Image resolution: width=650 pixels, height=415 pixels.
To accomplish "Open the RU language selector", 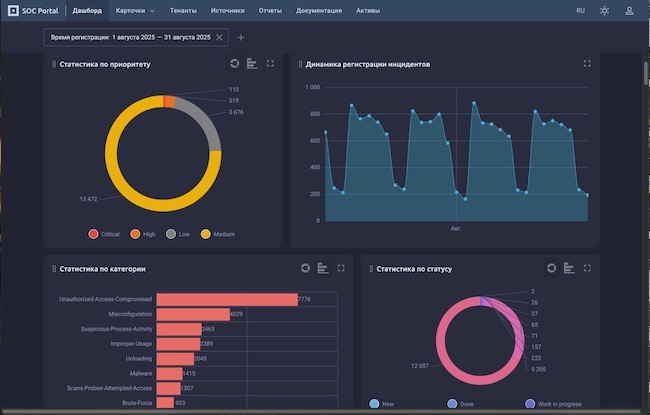I will pyautogui.click(x=580, y=10).
